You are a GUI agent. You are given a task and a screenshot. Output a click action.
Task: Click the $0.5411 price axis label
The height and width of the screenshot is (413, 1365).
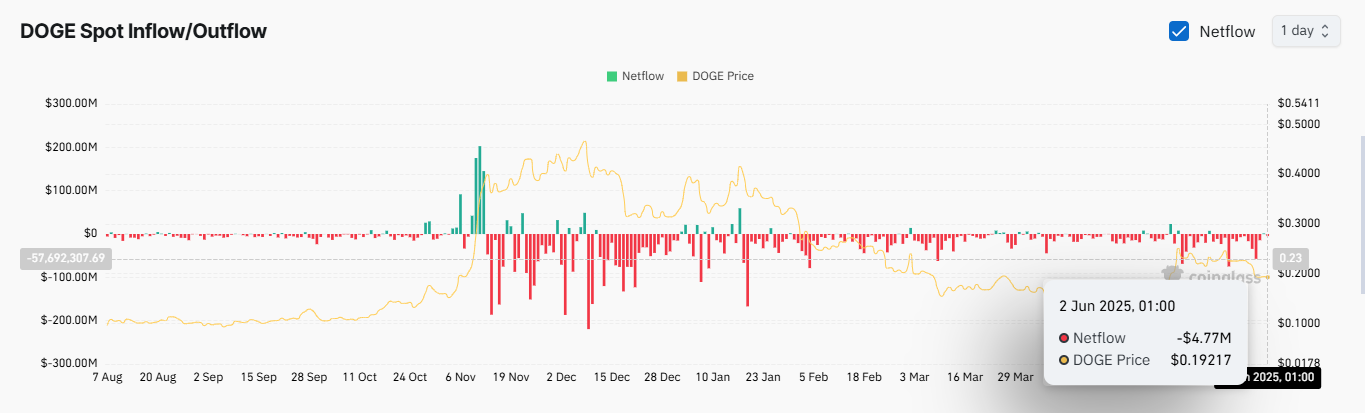pos(1299,103)
